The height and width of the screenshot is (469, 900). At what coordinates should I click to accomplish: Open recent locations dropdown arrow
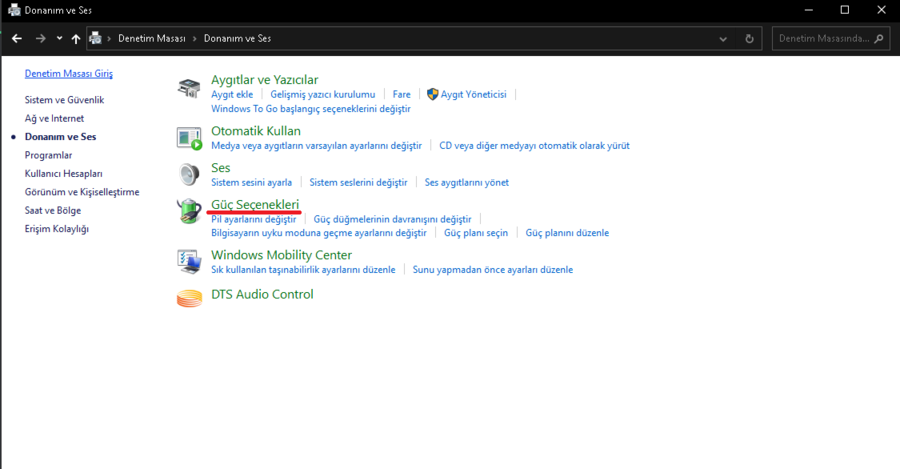click(59, 38)
